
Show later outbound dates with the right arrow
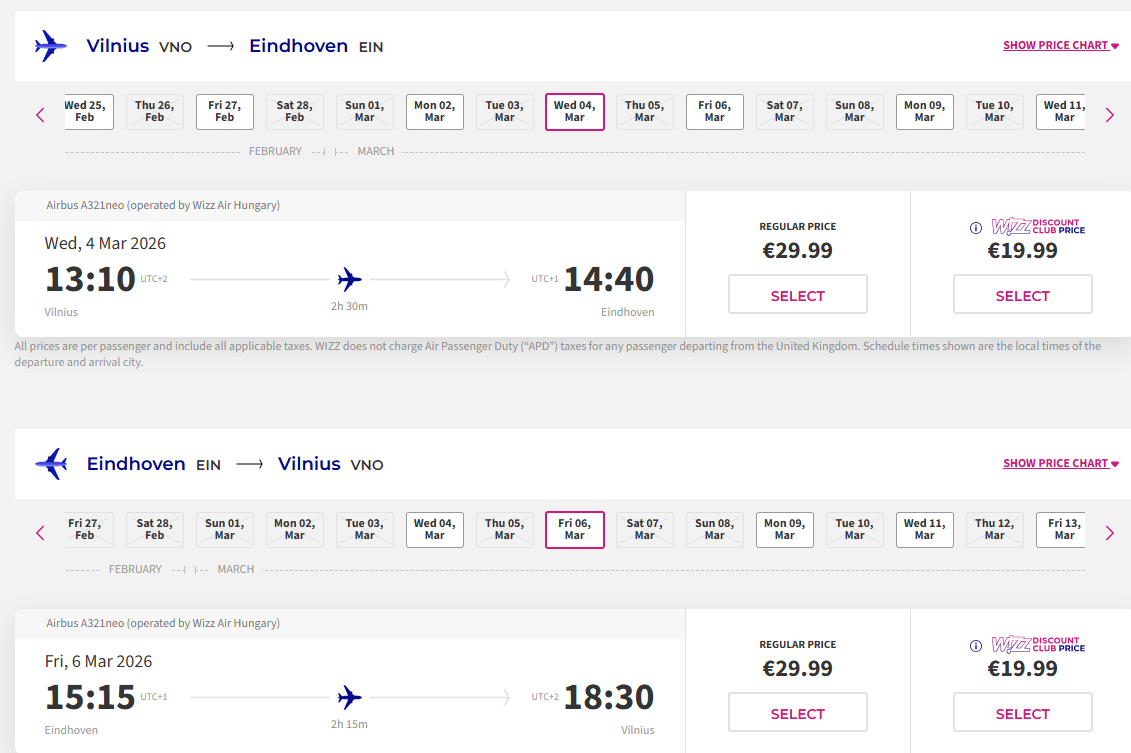coord(1109,115)
